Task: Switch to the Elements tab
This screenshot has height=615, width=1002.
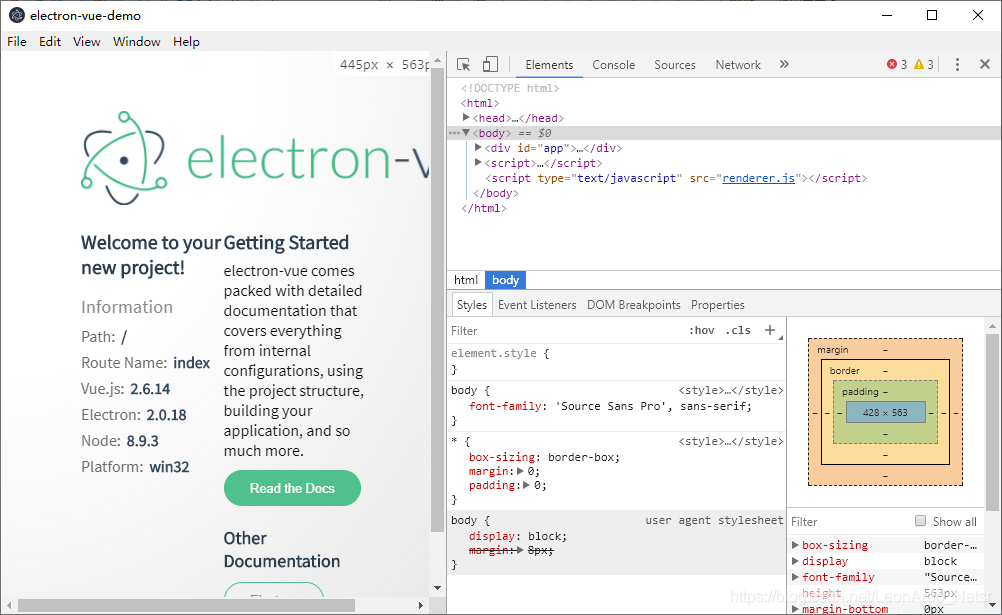Action: [549, 65]
